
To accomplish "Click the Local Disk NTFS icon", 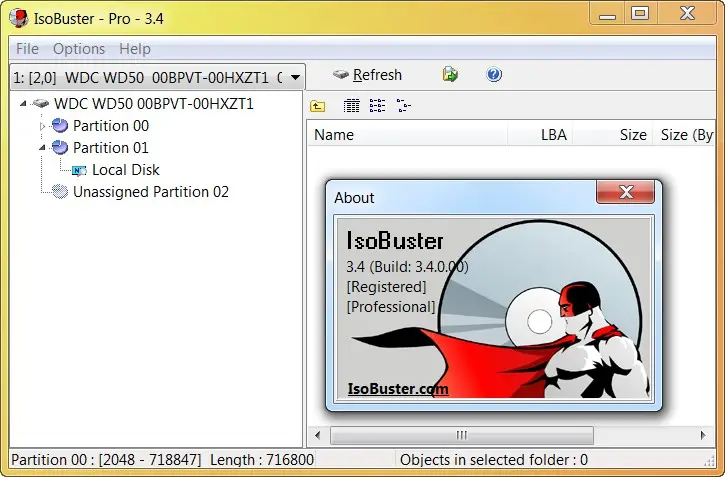I will point(79,171).
